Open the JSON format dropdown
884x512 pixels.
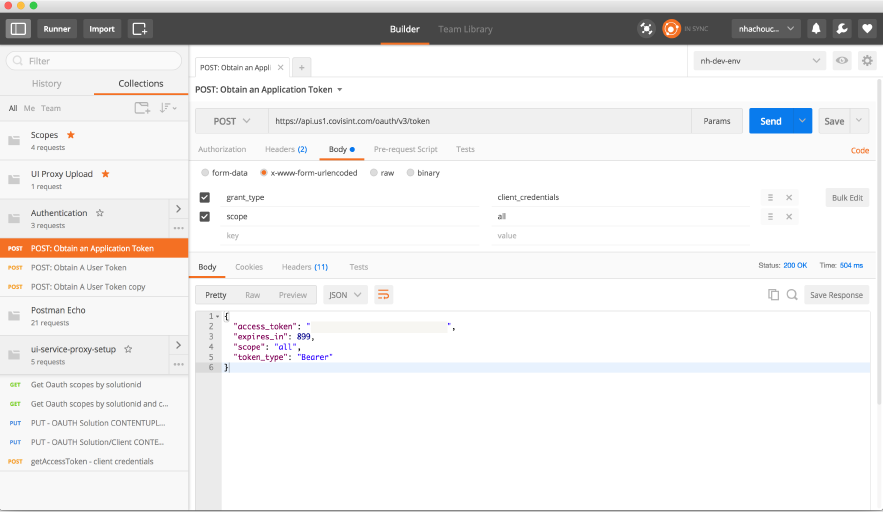pyautogui.click(x=345, y=295)
